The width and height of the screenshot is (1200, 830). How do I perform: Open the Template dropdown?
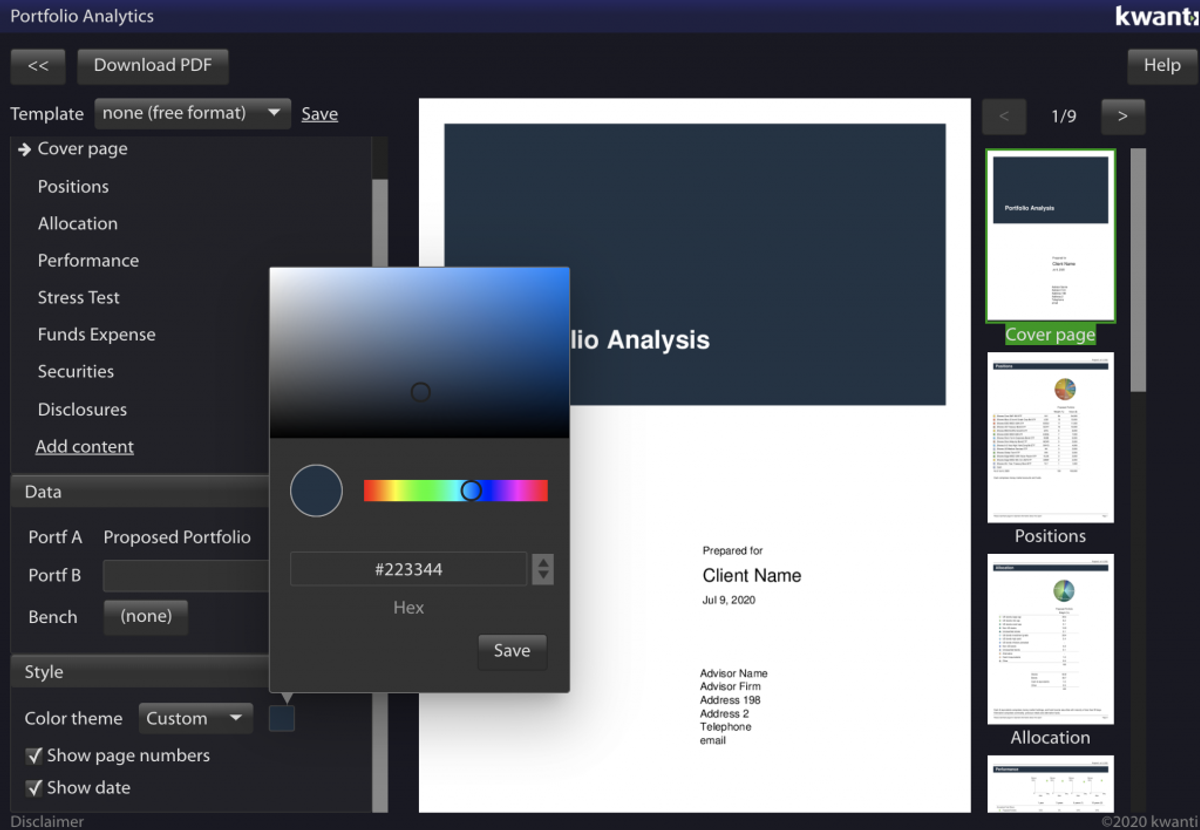pos(193,114)
